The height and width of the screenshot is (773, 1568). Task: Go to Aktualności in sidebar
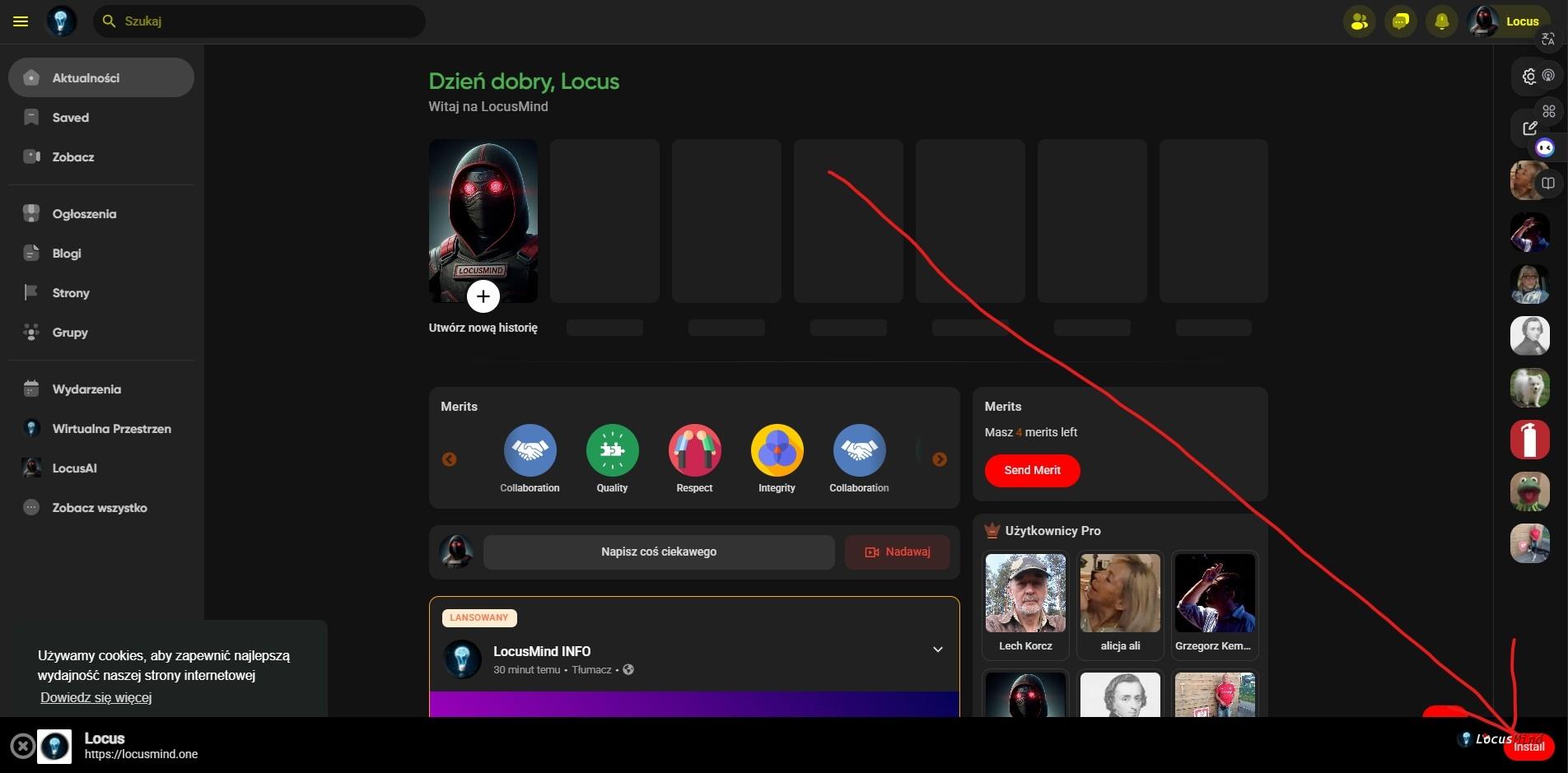click(x=101, y=77)
